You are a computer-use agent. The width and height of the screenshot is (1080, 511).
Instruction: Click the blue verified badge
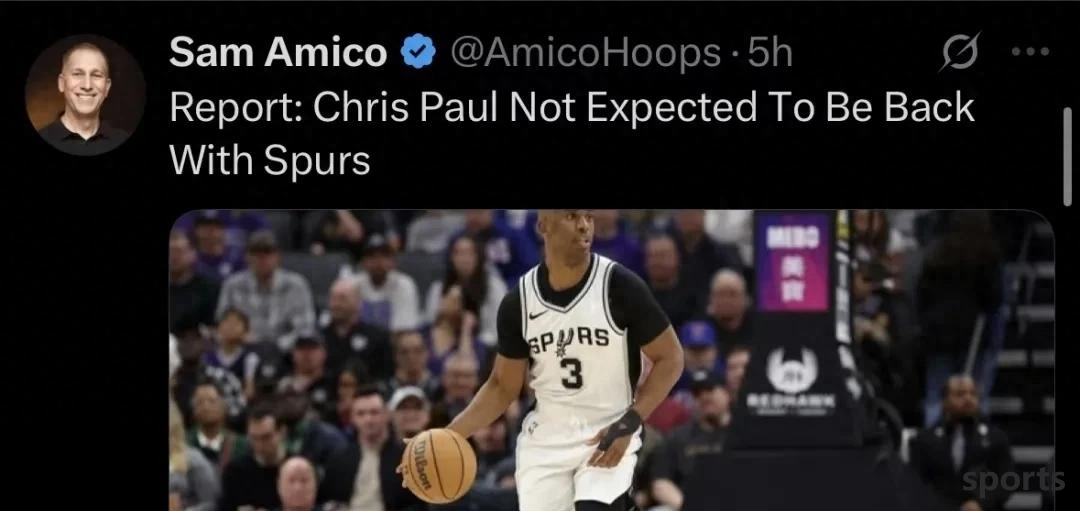(418, 53)
